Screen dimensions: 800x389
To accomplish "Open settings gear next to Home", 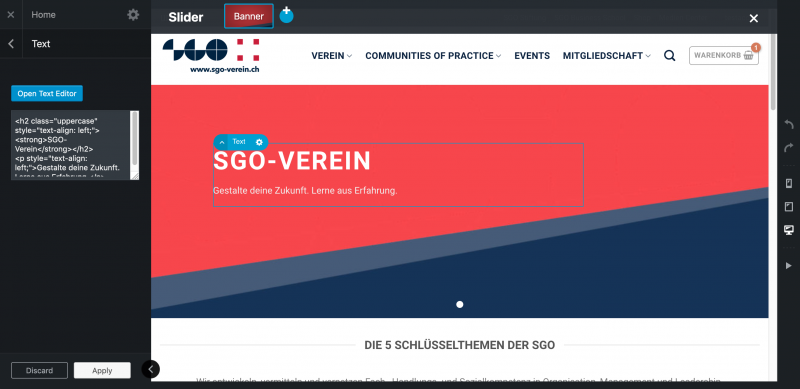I will click(x=133, y=15).
